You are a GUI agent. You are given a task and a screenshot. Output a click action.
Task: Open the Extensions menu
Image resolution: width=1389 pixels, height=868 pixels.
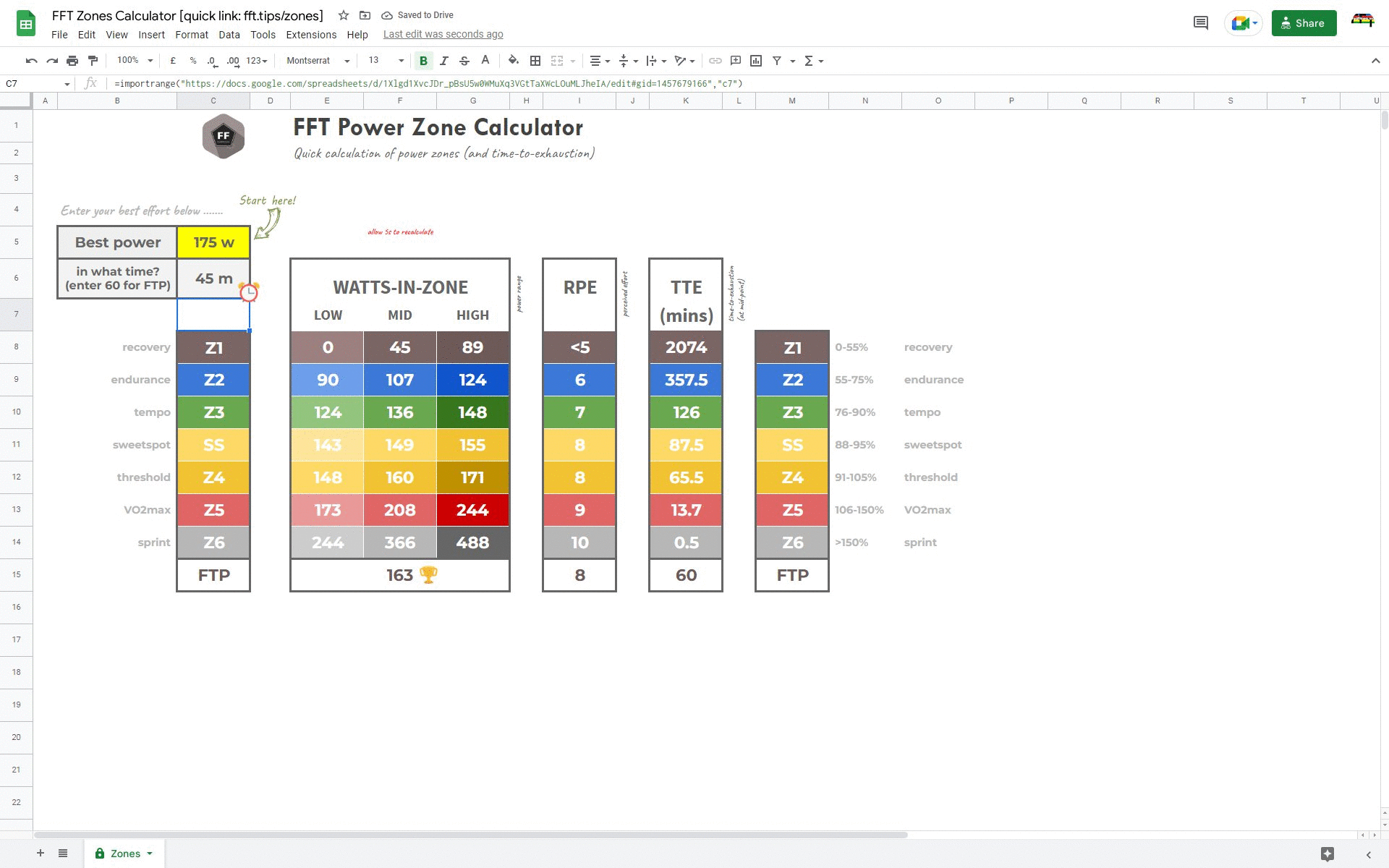point(311,35)
